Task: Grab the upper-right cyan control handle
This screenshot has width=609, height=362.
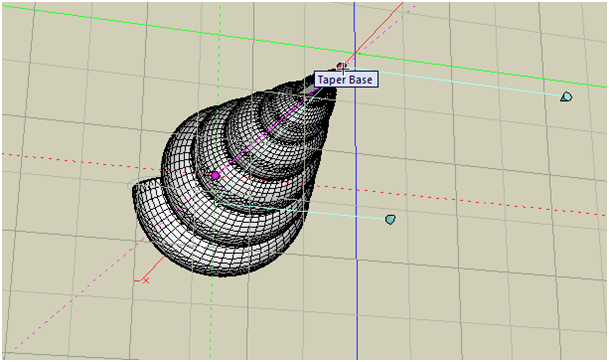Action: pyautogui.click(x=566, y=96)
